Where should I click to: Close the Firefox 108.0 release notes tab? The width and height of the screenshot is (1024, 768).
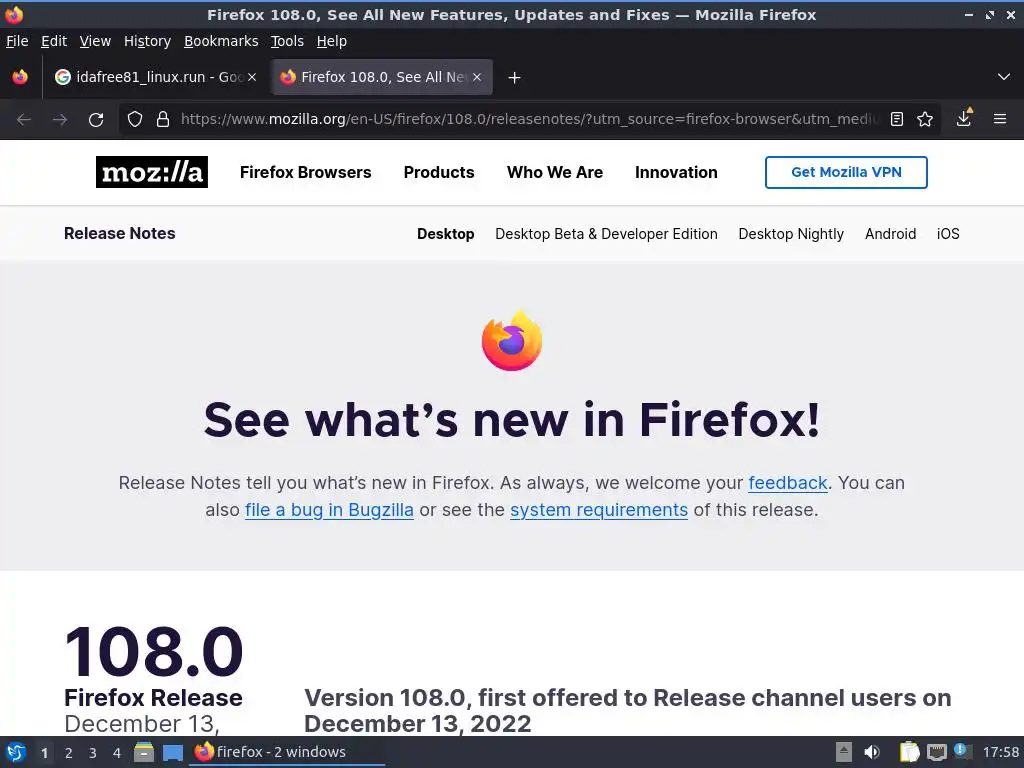[x=477, y=77]
